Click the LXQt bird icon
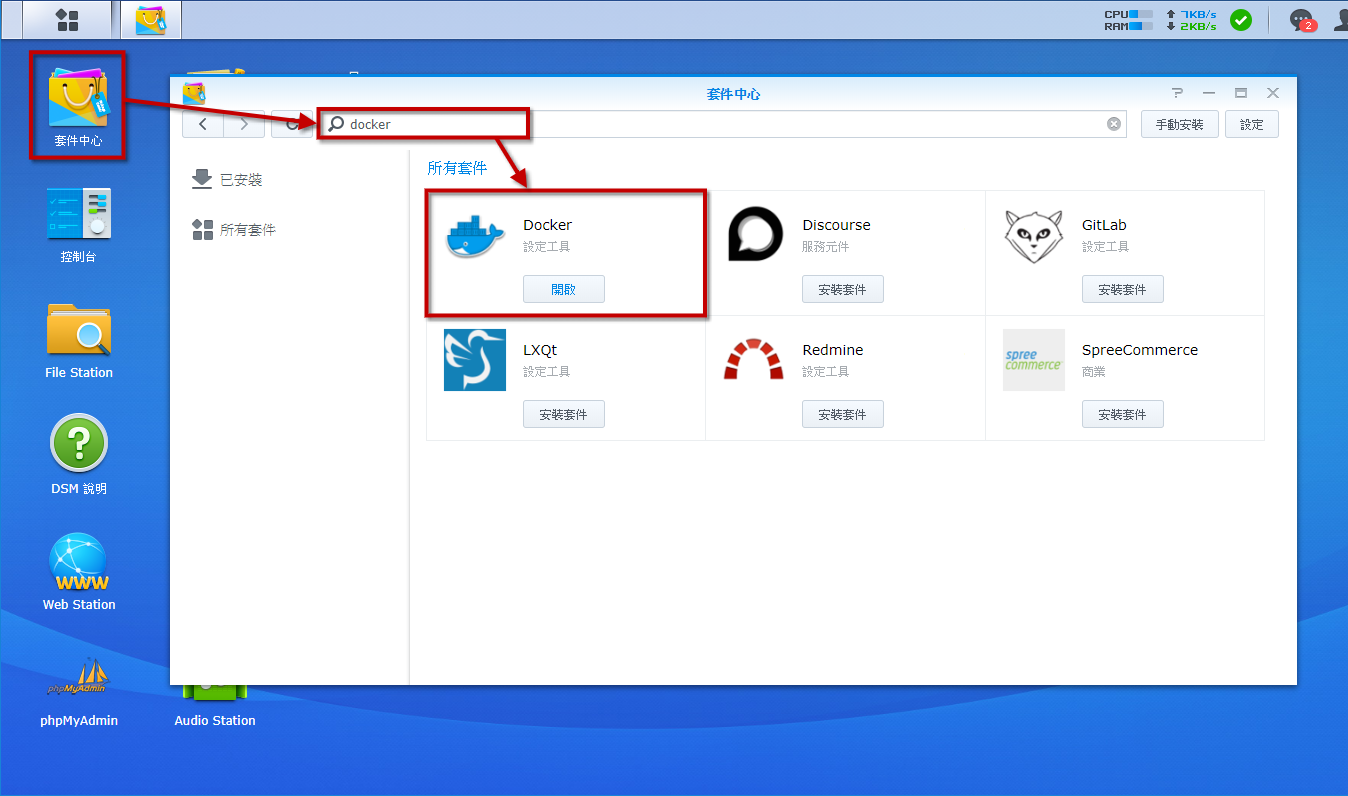 (x=475, y=360)
